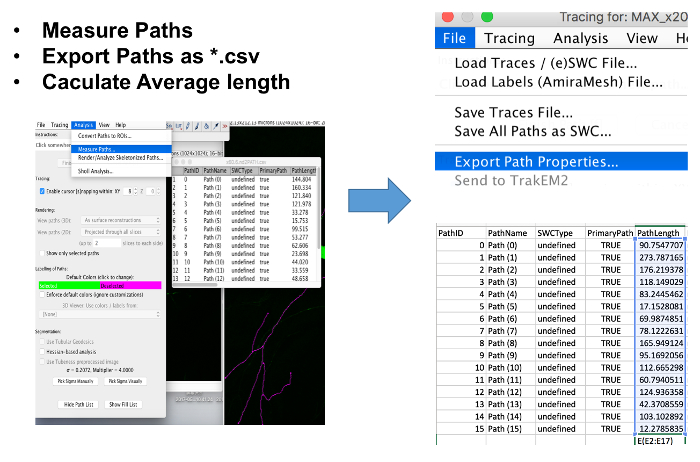Click PathLength header in spreadsheet
Viewport: 700px width, 462px height.
pyautogui.click(x=660, y=233)
